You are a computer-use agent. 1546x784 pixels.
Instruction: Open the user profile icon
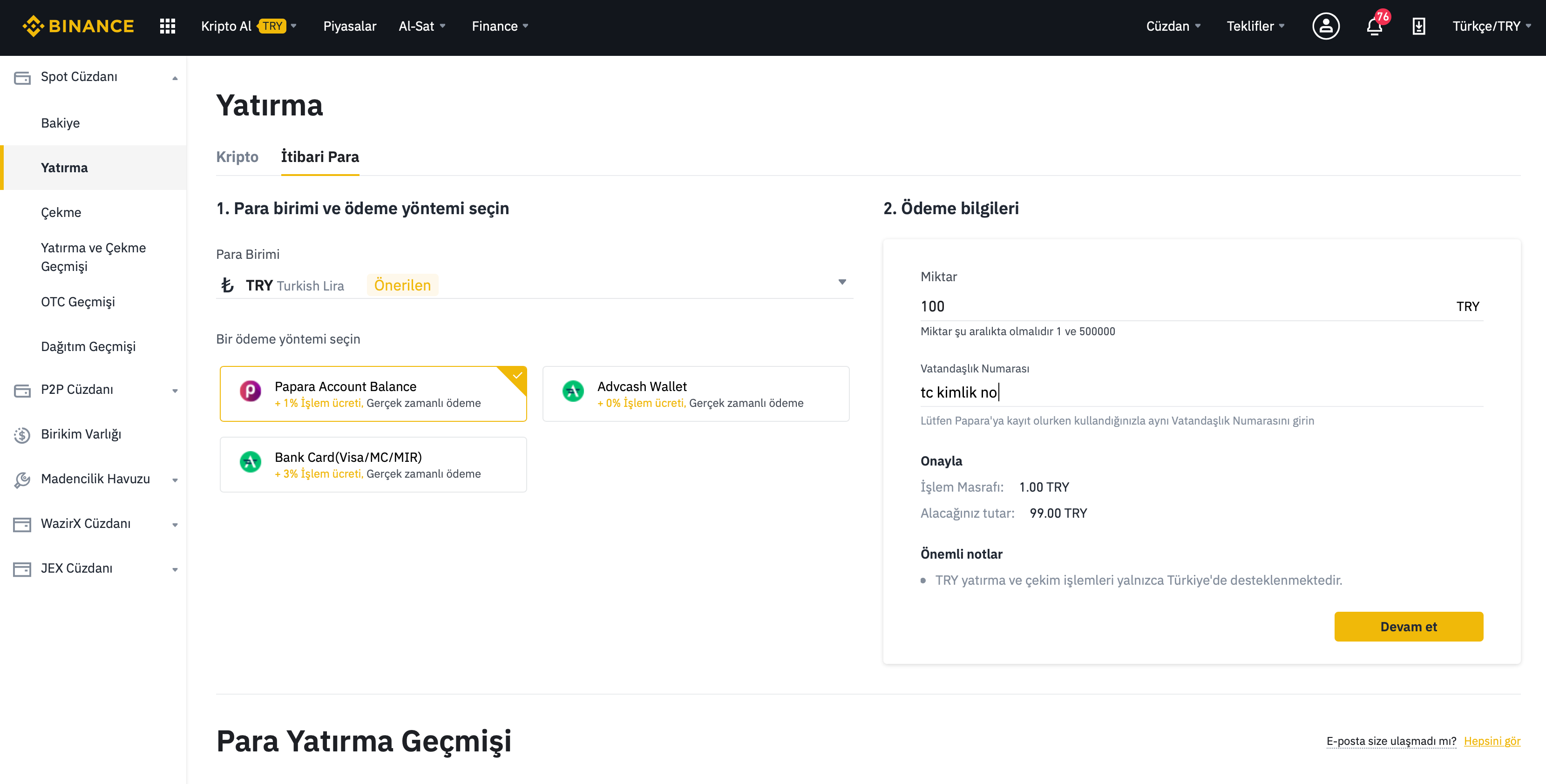coord(1326,26)
